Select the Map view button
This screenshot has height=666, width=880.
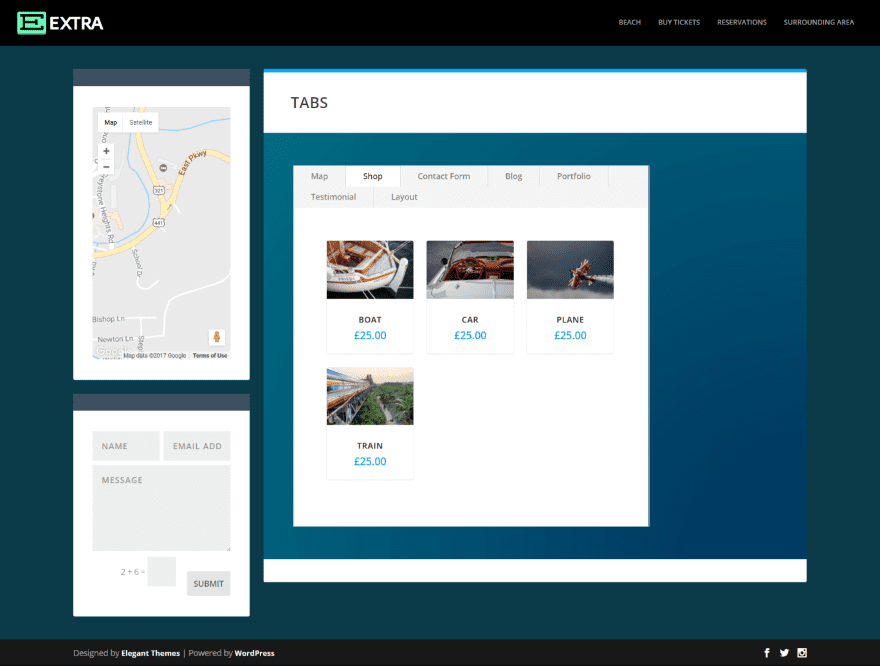111,122
